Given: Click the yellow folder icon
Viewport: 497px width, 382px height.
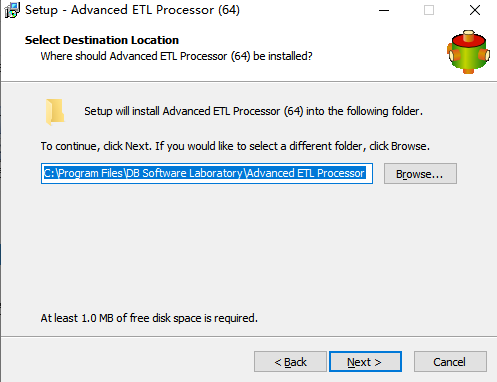Looking at the screenshot, I should point(55,112).
